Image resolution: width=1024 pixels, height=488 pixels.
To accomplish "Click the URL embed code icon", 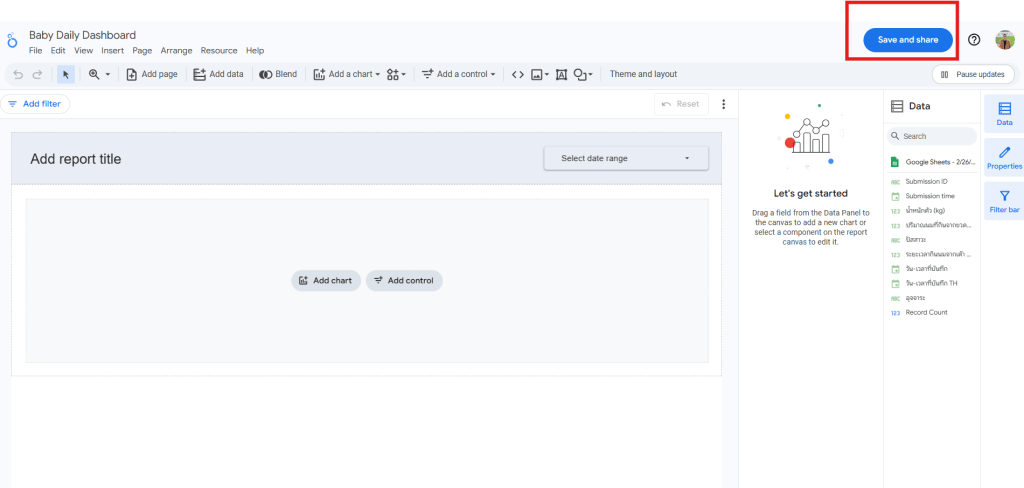I will coord(517,74).
